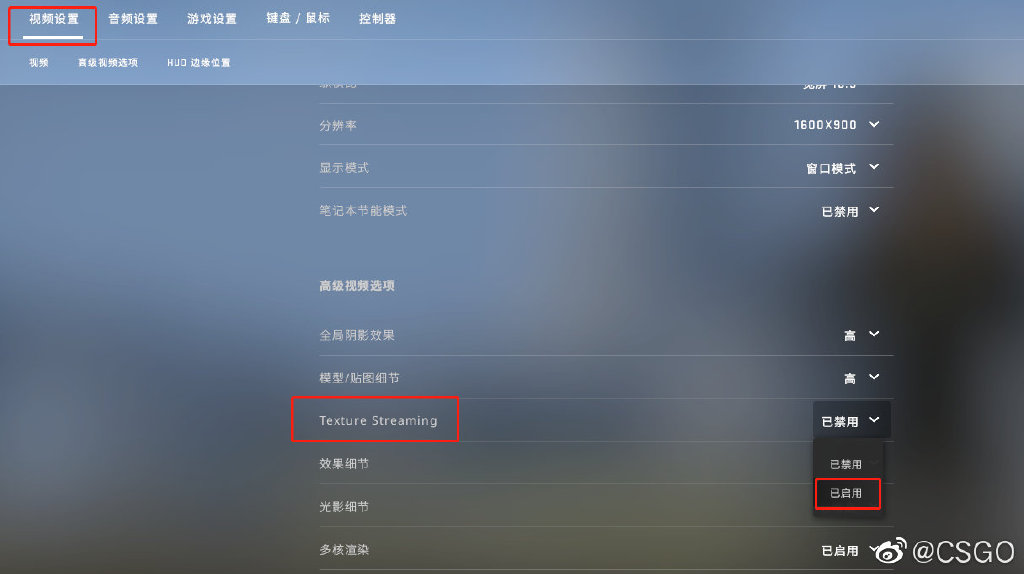Screen dimensions: 1024x574
Task: Click the Texture Streaming setting label
Action: point(378,421)
